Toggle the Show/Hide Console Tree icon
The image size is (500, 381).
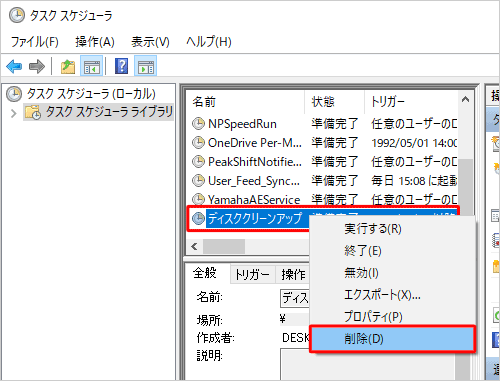[91, 67]
